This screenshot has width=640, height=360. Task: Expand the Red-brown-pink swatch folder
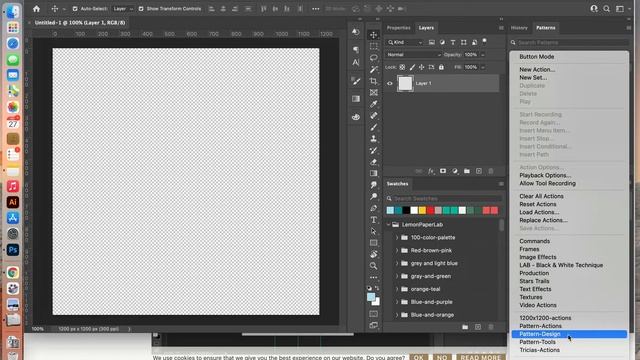(397, 251)
